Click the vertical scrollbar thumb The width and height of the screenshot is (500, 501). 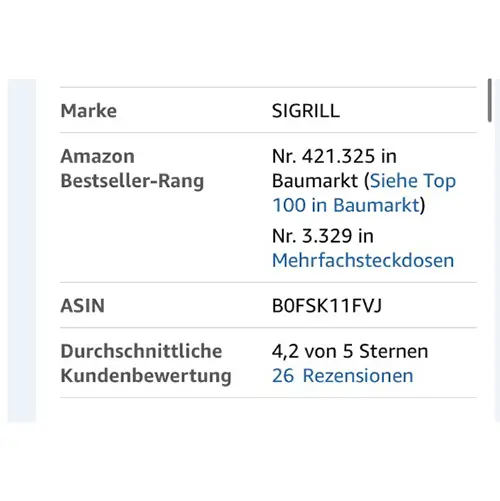[x=489, y=100]
